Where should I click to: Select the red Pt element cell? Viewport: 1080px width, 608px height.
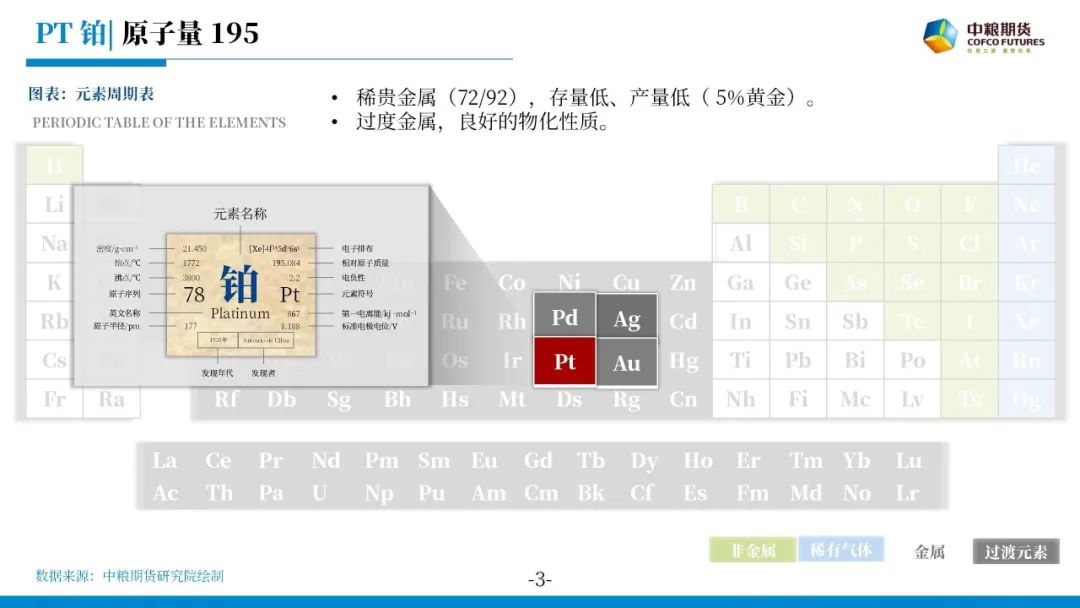[x=565, y=361]
